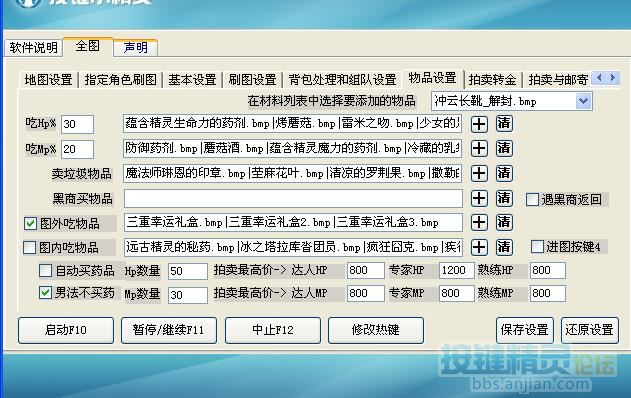This screenshot has height=398, width=631.
Task: Add item to 卖垃圾物品 list with plus
Action: (x=479, y=173)
